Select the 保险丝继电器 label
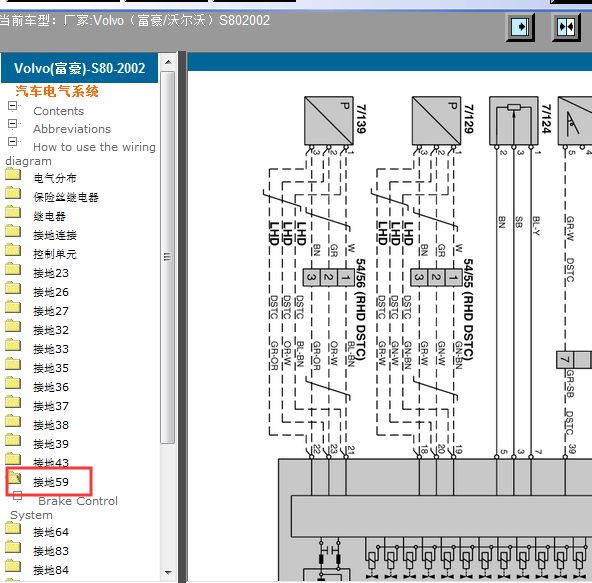Screen dimensions: 592x583 coord(66,197)
